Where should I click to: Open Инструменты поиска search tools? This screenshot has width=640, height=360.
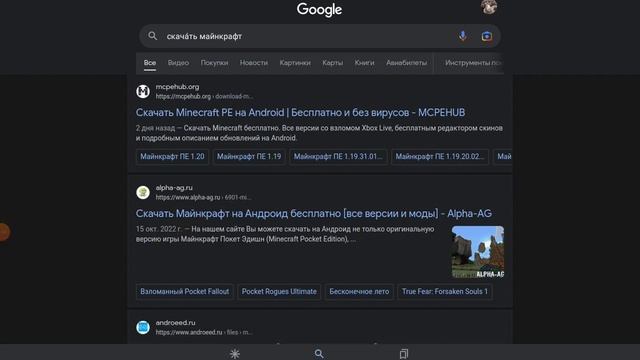473,63
